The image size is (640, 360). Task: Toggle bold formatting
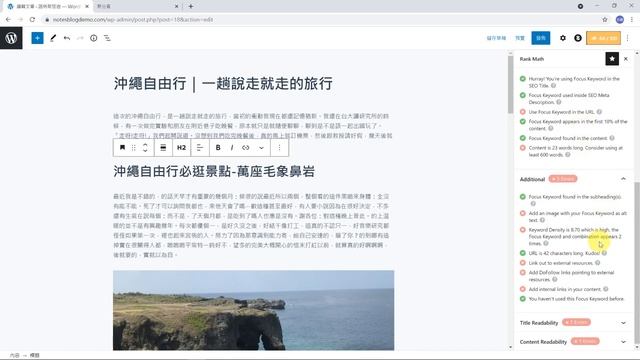[218, 147]
